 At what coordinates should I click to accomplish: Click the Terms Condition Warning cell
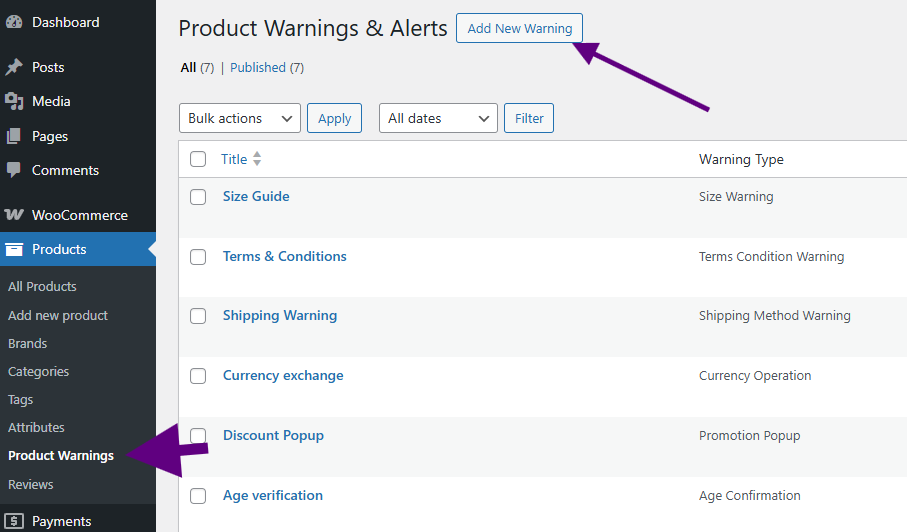tap(771, 256)
